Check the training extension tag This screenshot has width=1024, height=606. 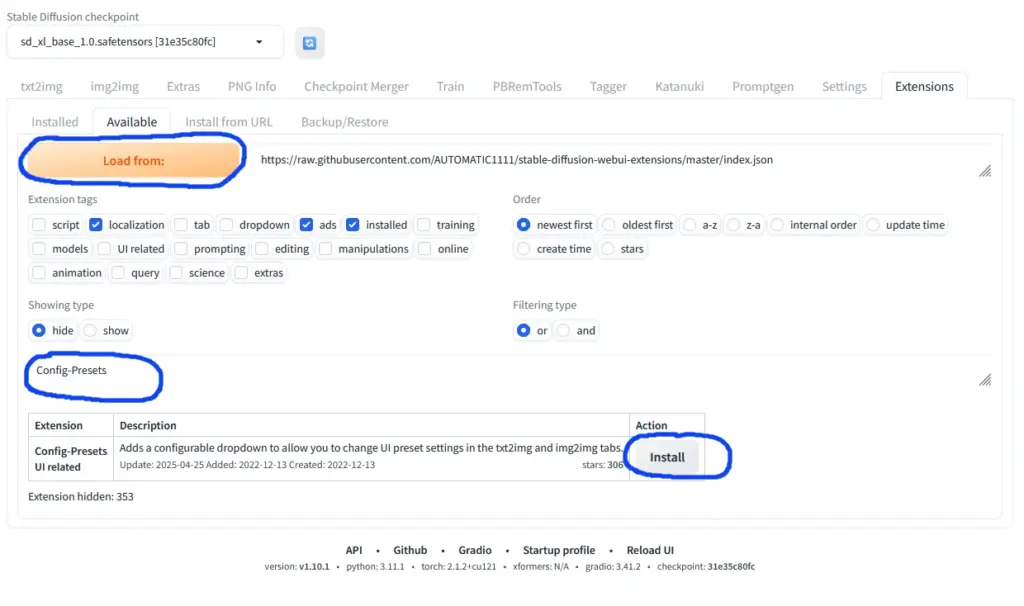point(420,225)
